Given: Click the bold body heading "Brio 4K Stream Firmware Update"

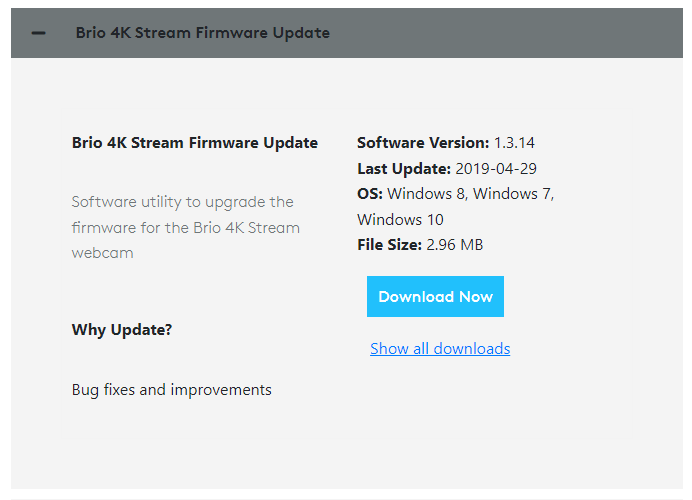Looking at the screenshot, I should (195, 143).
